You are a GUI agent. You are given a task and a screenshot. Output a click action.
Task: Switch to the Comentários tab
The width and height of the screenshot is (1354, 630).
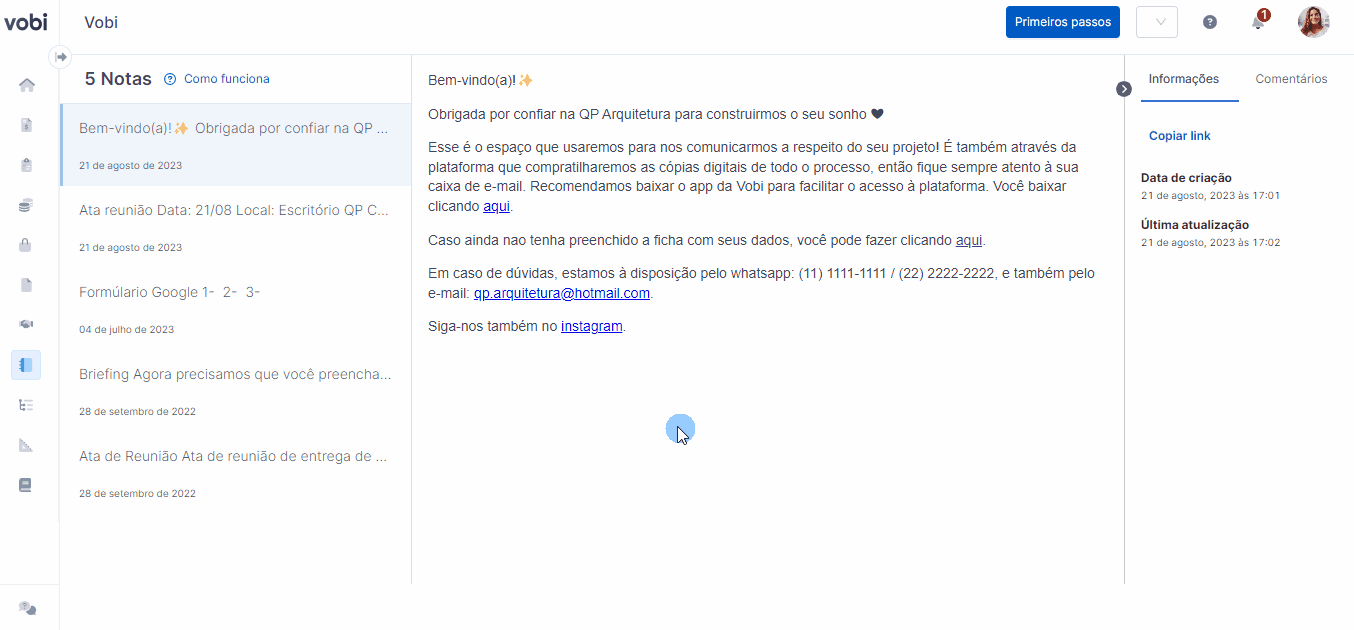click(x=1291, y=79)
